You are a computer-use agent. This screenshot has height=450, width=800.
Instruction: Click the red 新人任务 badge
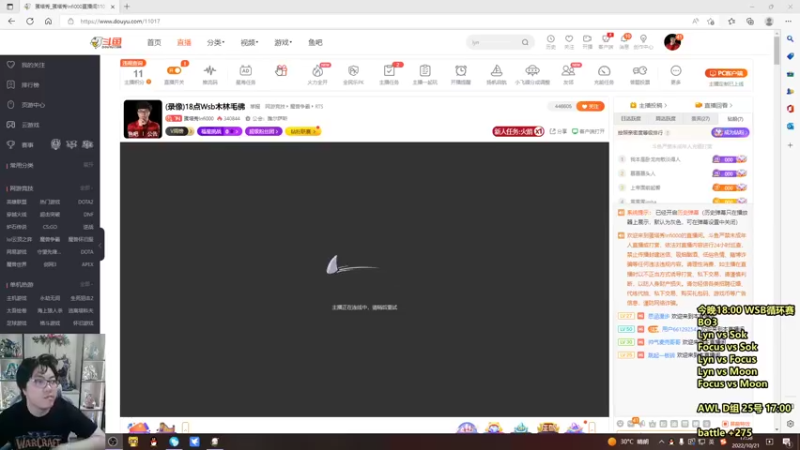(518, 132)
